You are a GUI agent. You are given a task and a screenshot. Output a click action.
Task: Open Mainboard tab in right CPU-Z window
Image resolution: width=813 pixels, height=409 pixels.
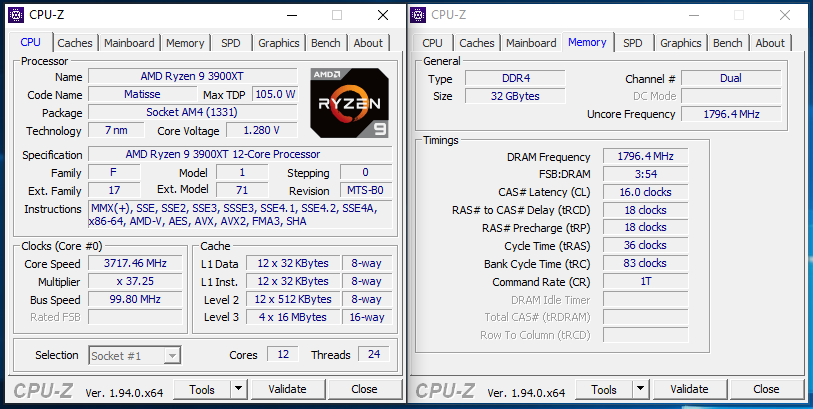click(531, 43)
